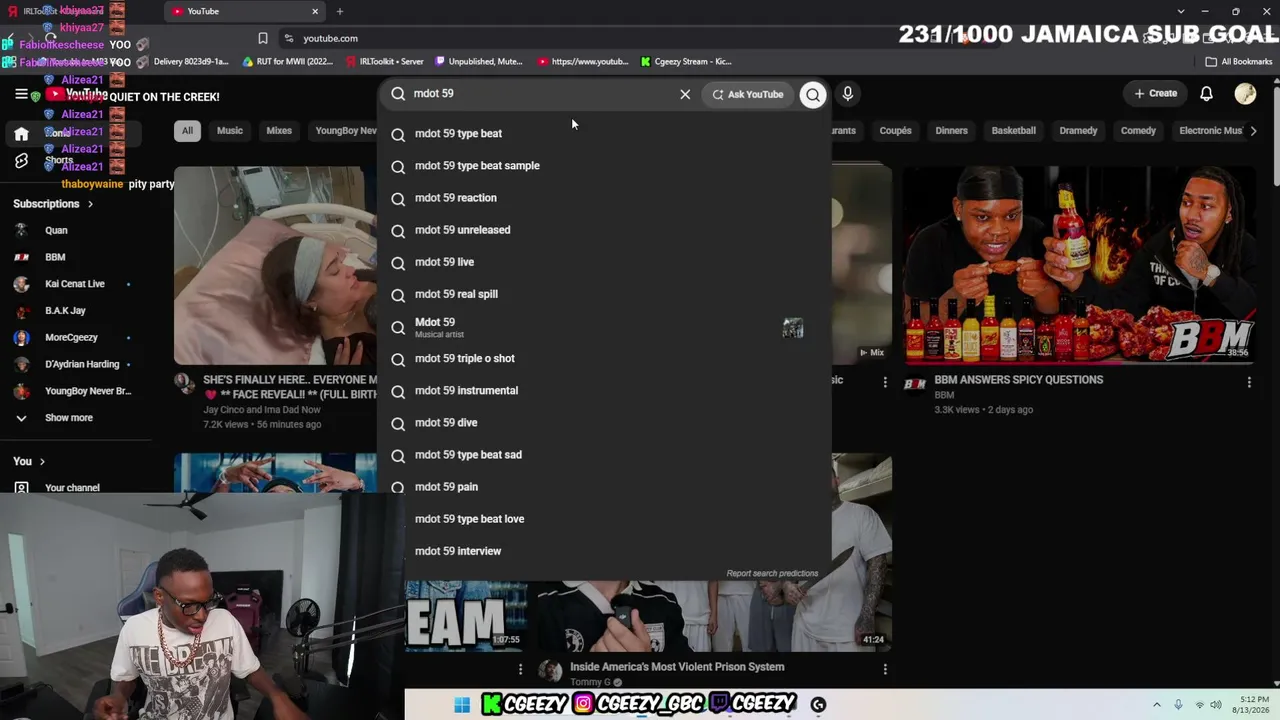Expand the You section chevron
The image size is (1280, 720).
[42, 461]
